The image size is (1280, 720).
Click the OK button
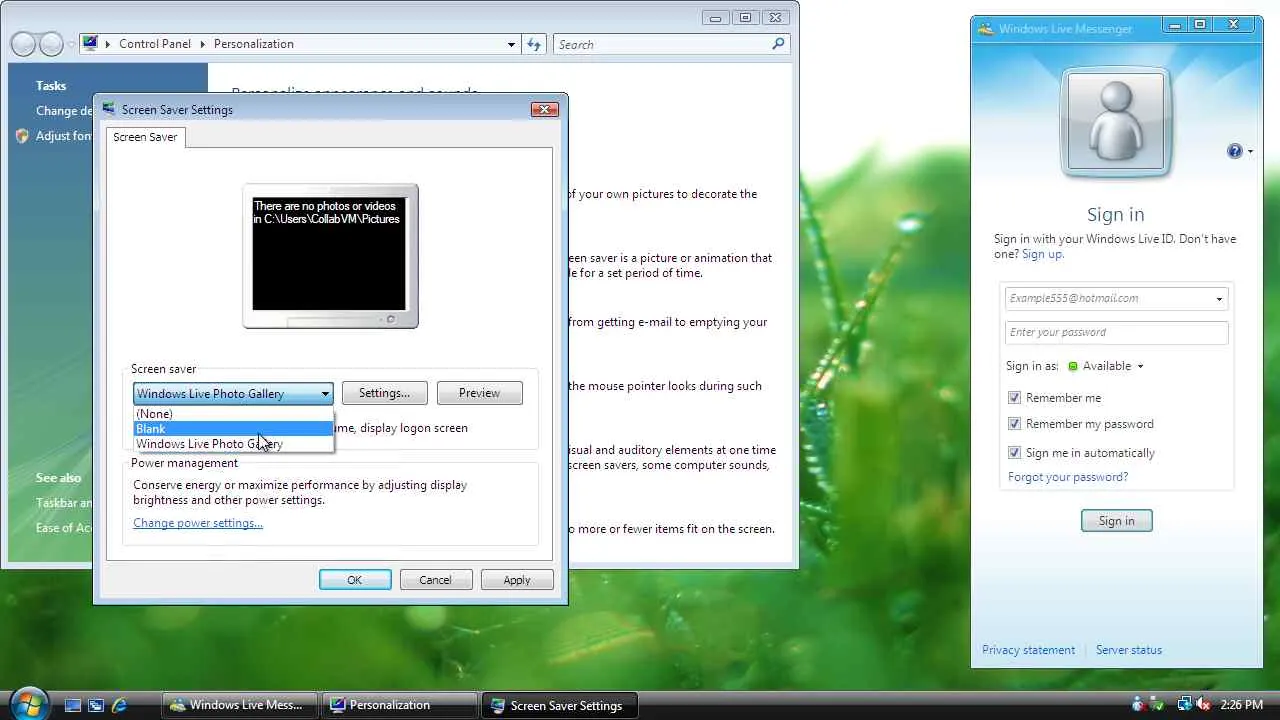[x=355, y=580]
